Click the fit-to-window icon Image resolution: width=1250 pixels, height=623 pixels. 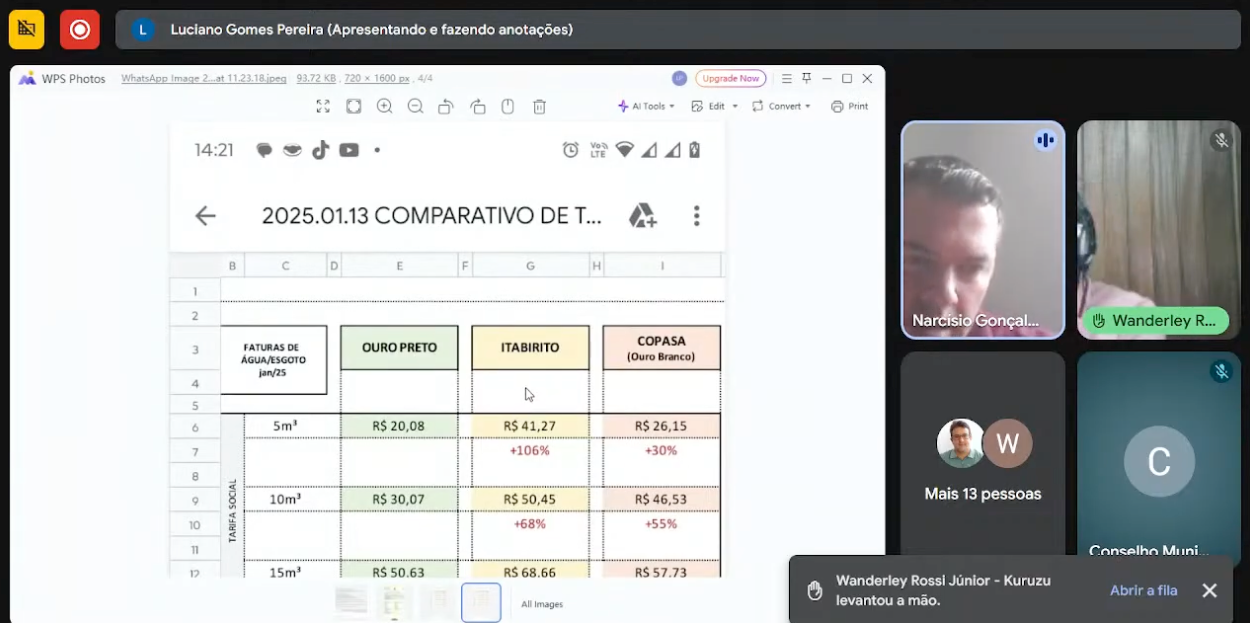pyautogui.click(x=354, y=106)
